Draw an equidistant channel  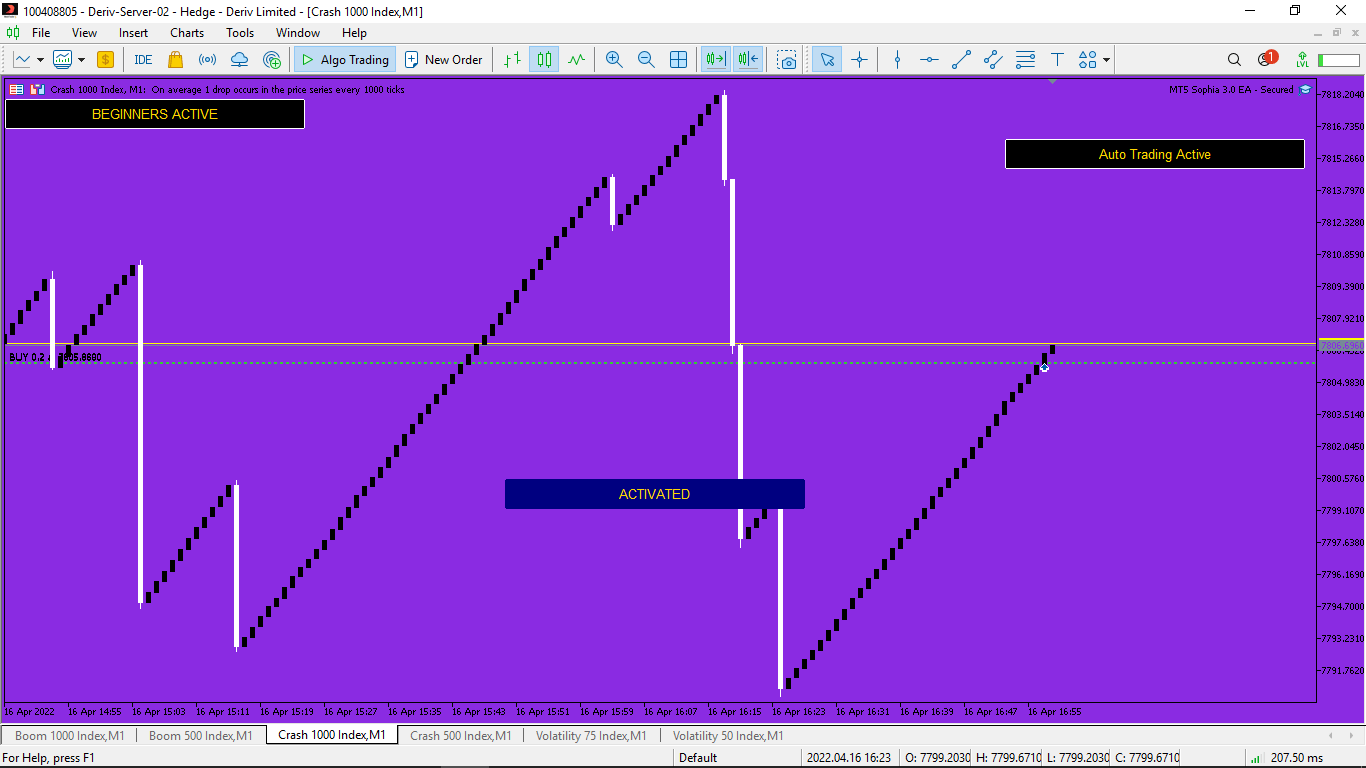[993, 60]
